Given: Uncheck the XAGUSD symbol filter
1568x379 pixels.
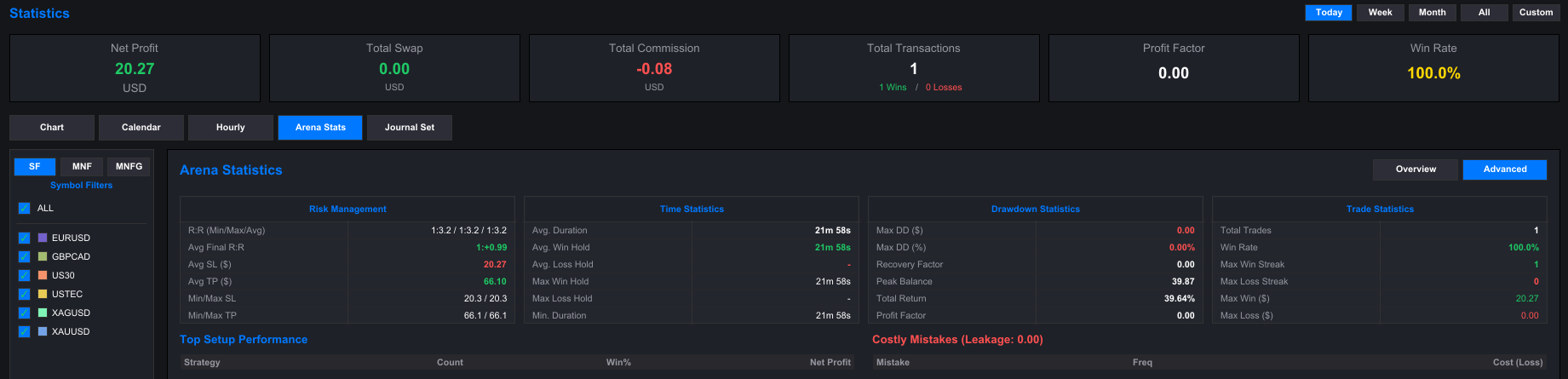Looking at the screenshot, I should coord(24,313).
